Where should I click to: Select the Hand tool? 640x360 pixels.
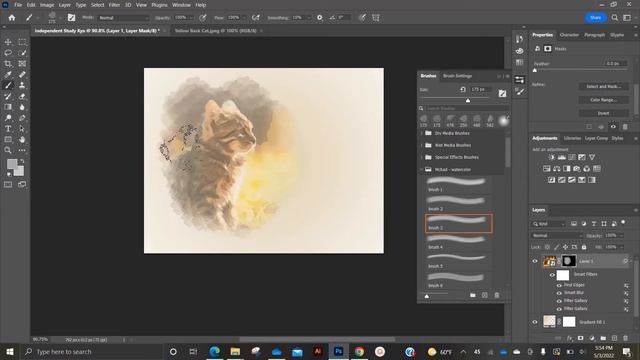pyautogui.click(x=22, y=140)
